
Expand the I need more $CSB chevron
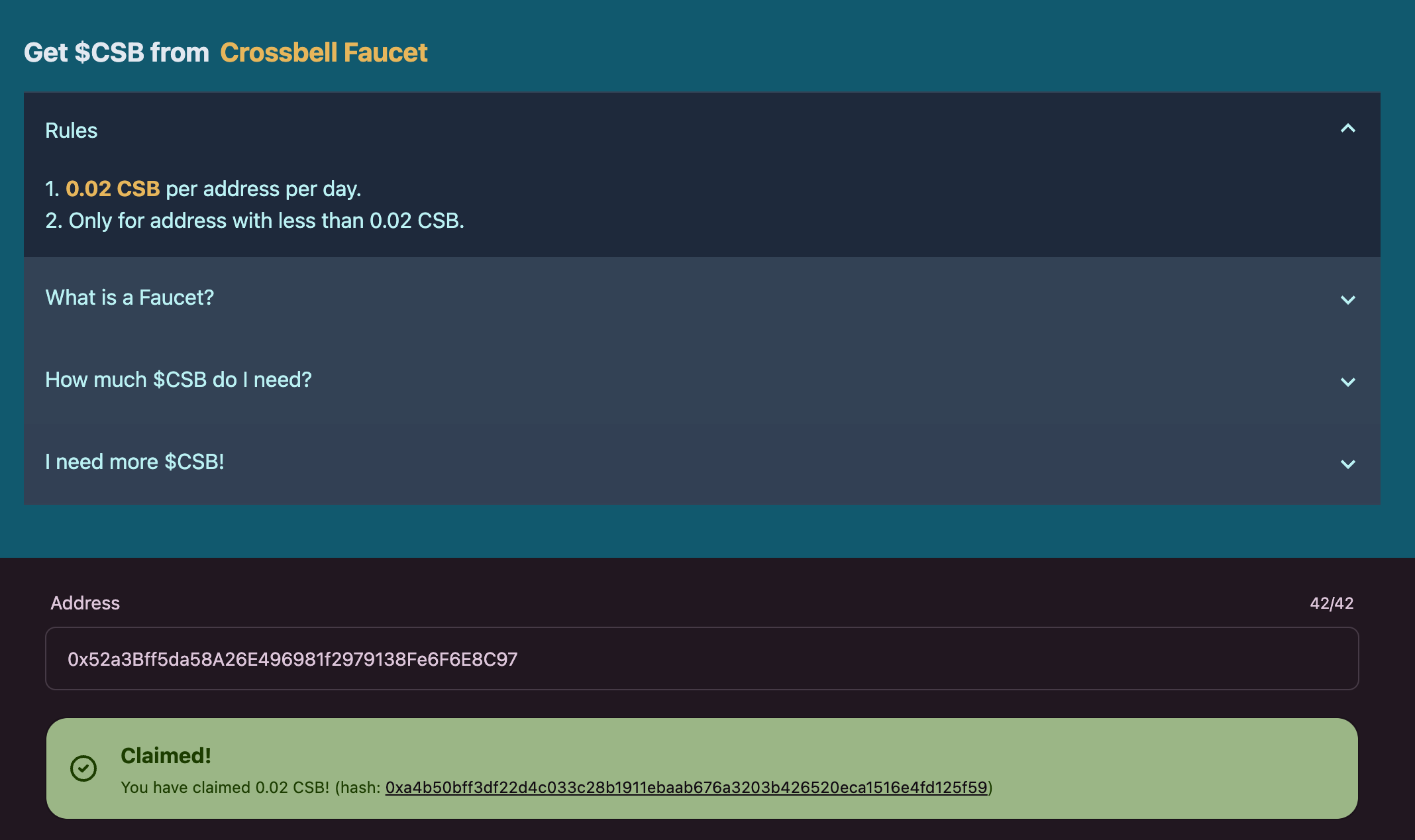click(1347, 464)
